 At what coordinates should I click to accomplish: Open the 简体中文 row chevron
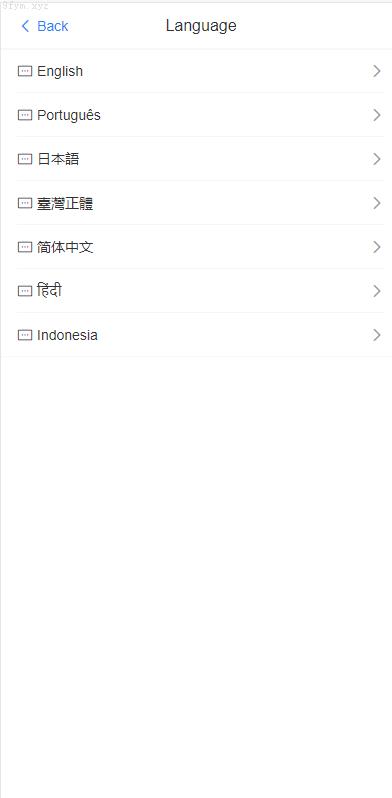coord(377,247)
